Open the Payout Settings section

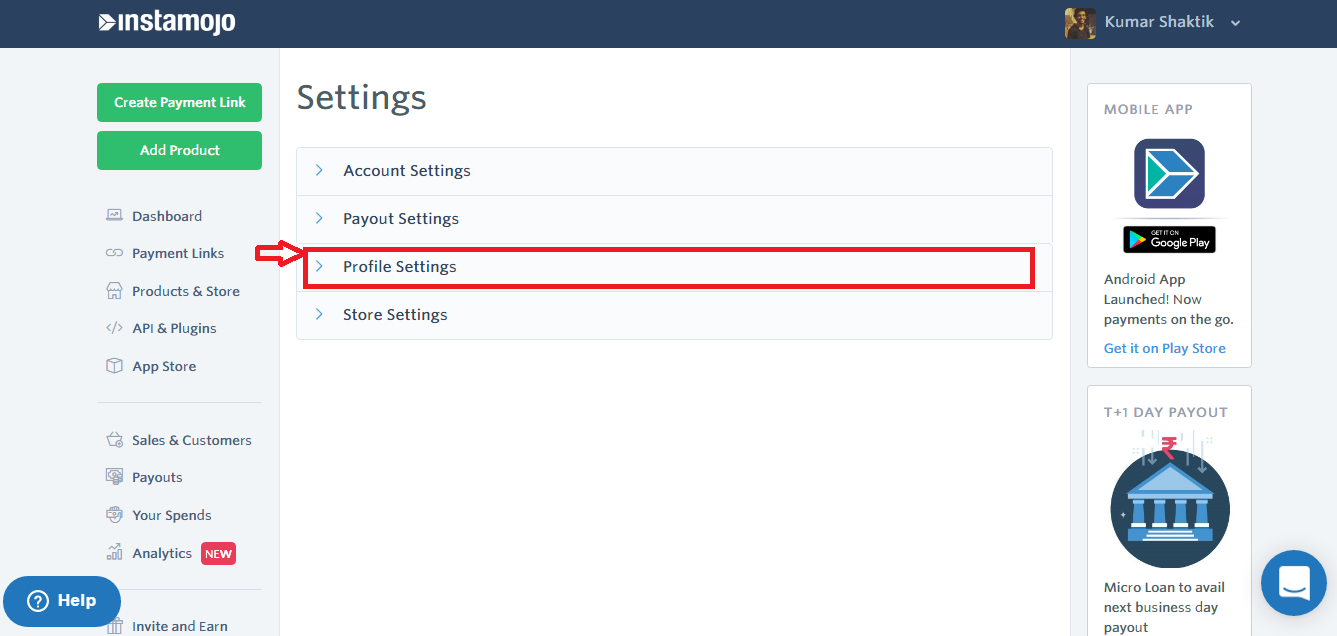coord(674,219)
